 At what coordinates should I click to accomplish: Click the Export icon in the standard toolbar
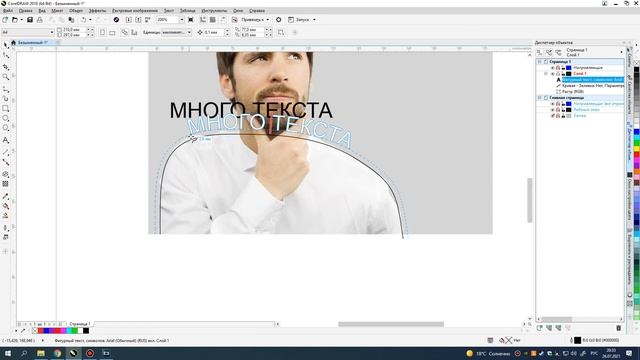point(138,20)
